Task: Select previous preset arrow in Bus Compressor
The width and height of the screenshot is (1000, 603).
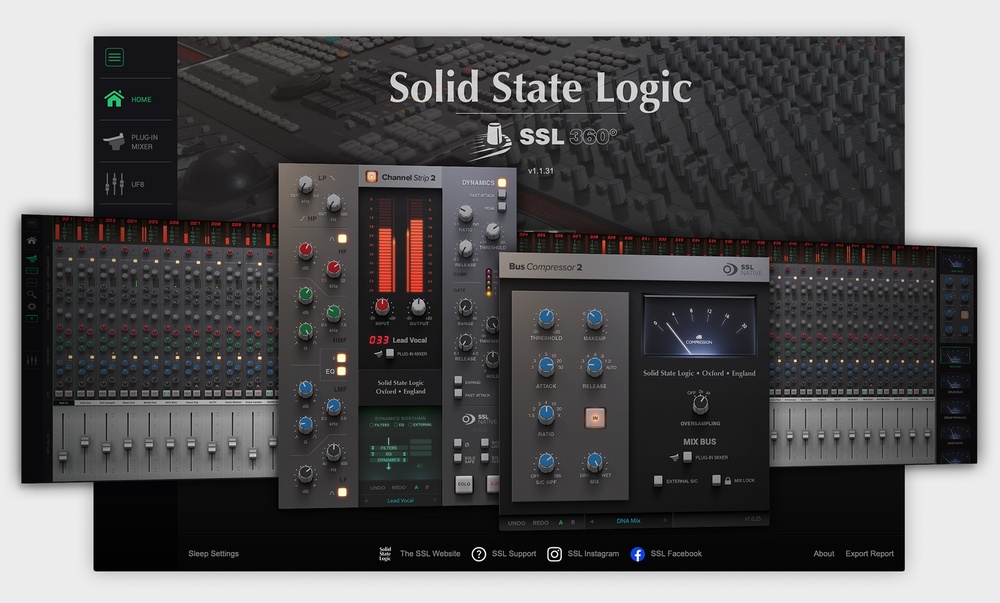Action: 591,521
